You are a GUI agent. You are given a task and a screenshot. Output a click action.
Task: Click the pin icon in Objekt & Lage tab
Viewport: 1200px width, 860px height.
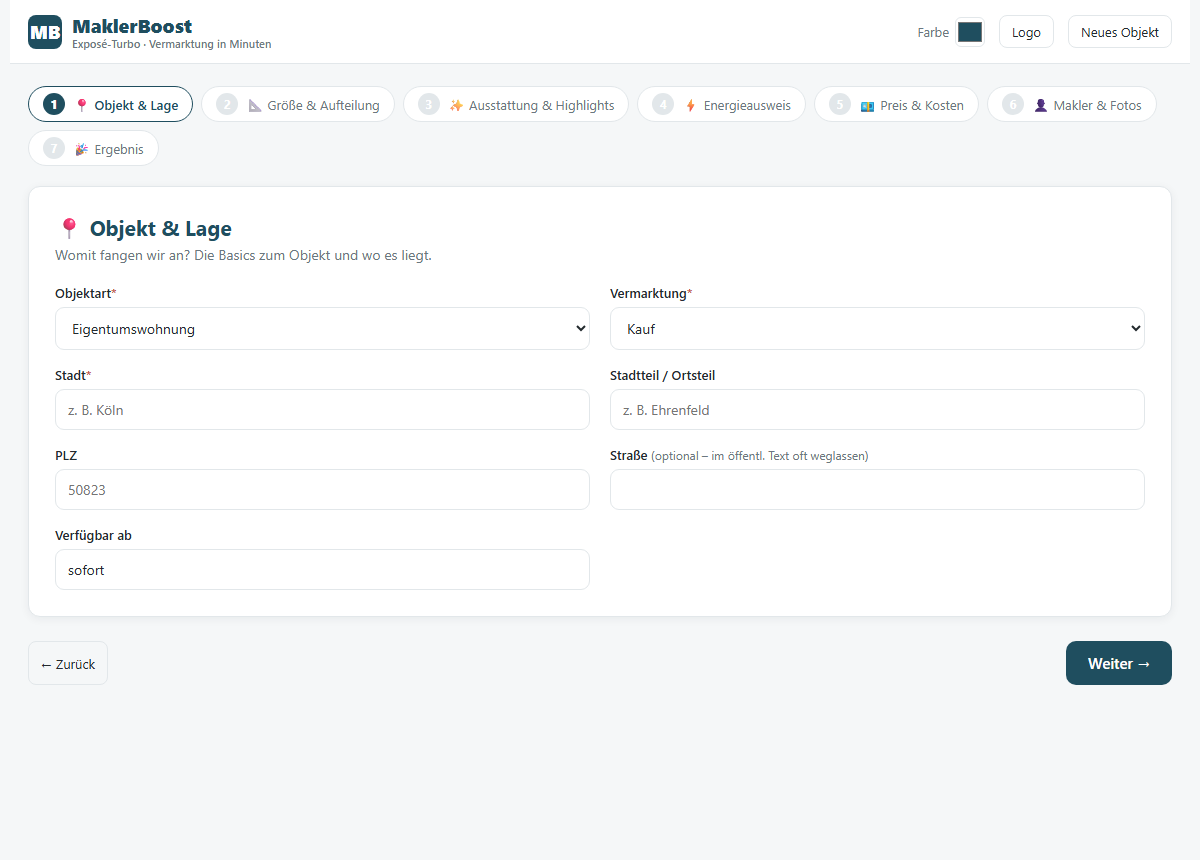(x=81, y=105)
